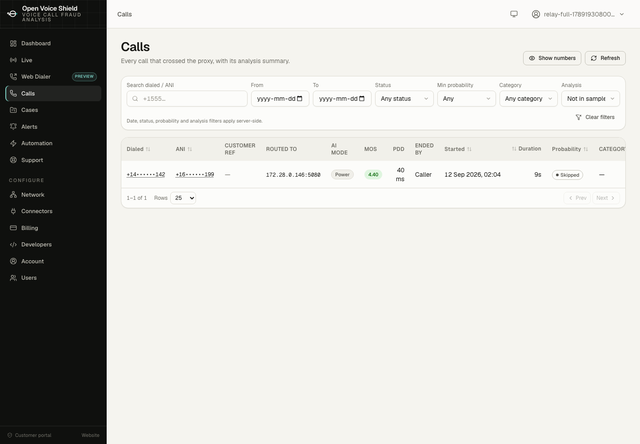Click the Developers code icon

tap(13, 244)
